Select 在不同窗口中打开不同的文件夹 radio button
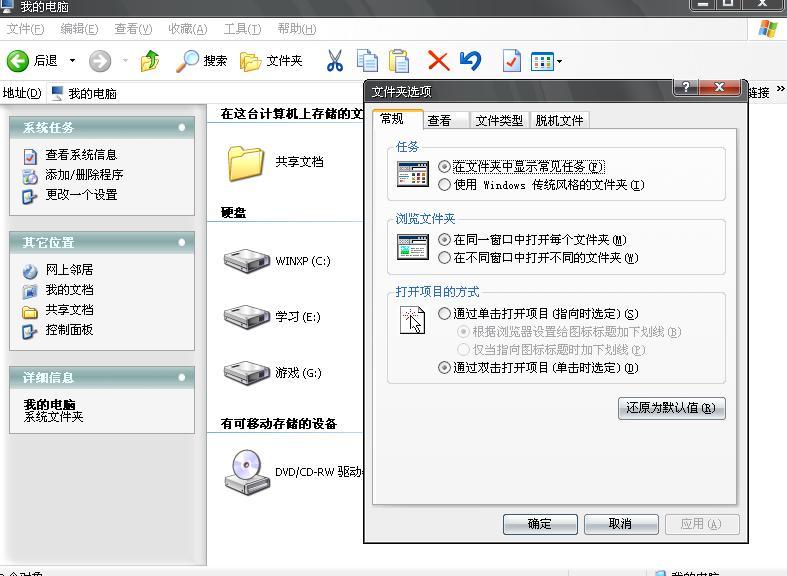 coord(444,258)
